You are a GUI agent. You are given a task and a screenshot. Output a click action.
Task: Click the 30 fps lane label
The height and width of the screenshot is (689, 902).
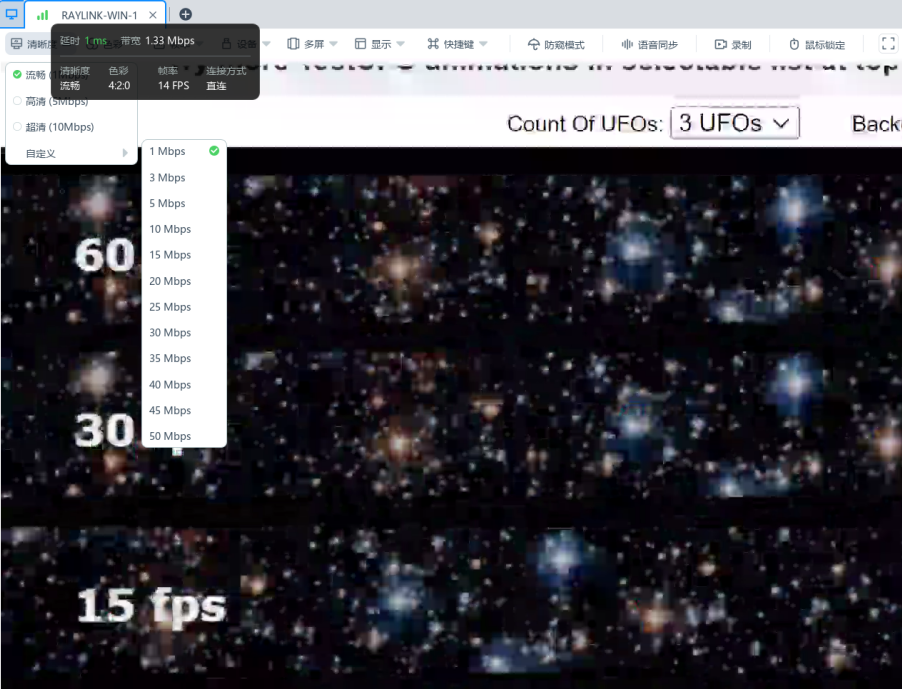(x=104, y=430)
